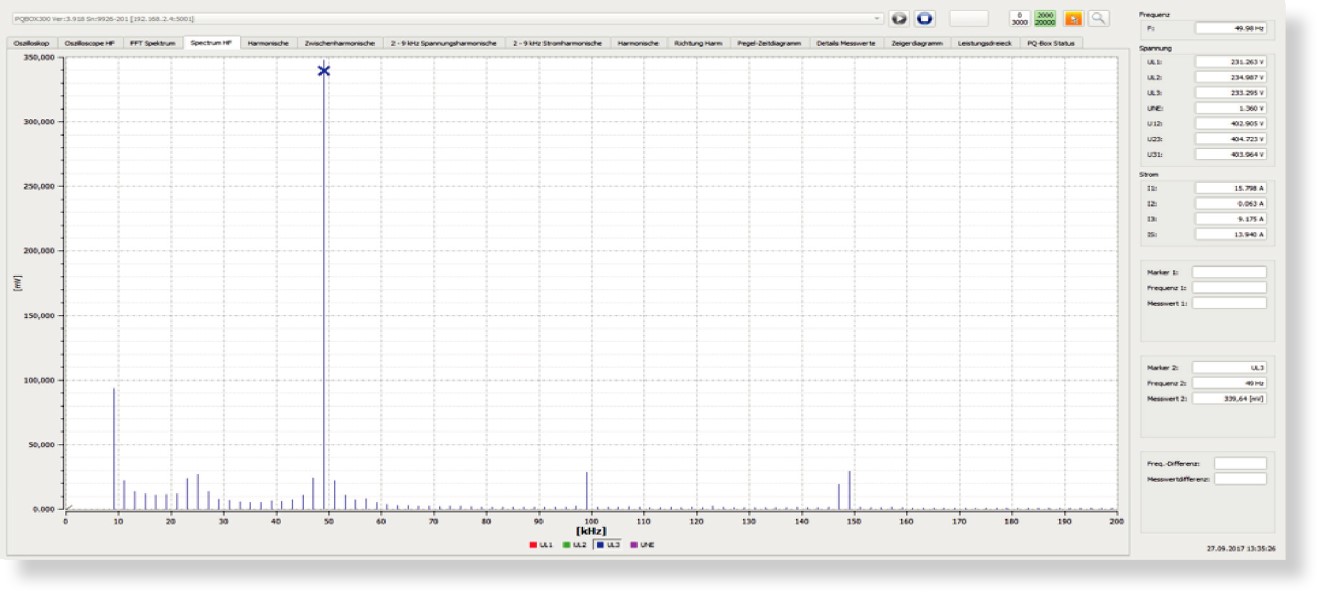1318x592 pixels.
Task: Open the Zwischenharmonische tab
Action: 340,43
